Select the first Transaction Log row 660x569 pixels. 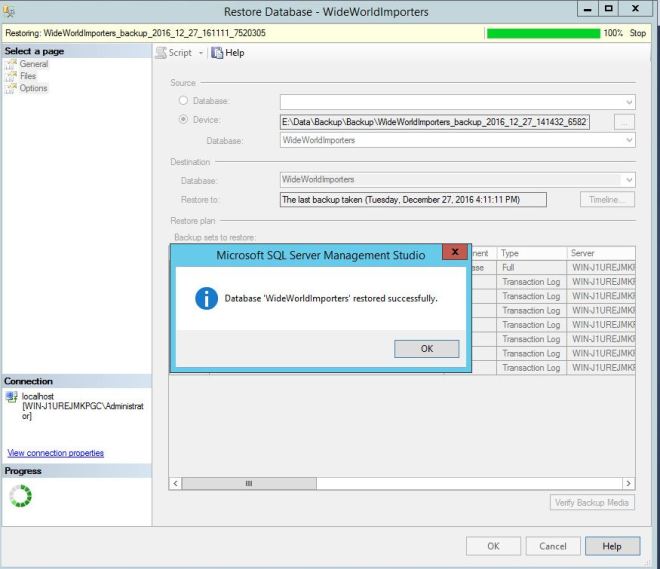click(x=532, y=282)
